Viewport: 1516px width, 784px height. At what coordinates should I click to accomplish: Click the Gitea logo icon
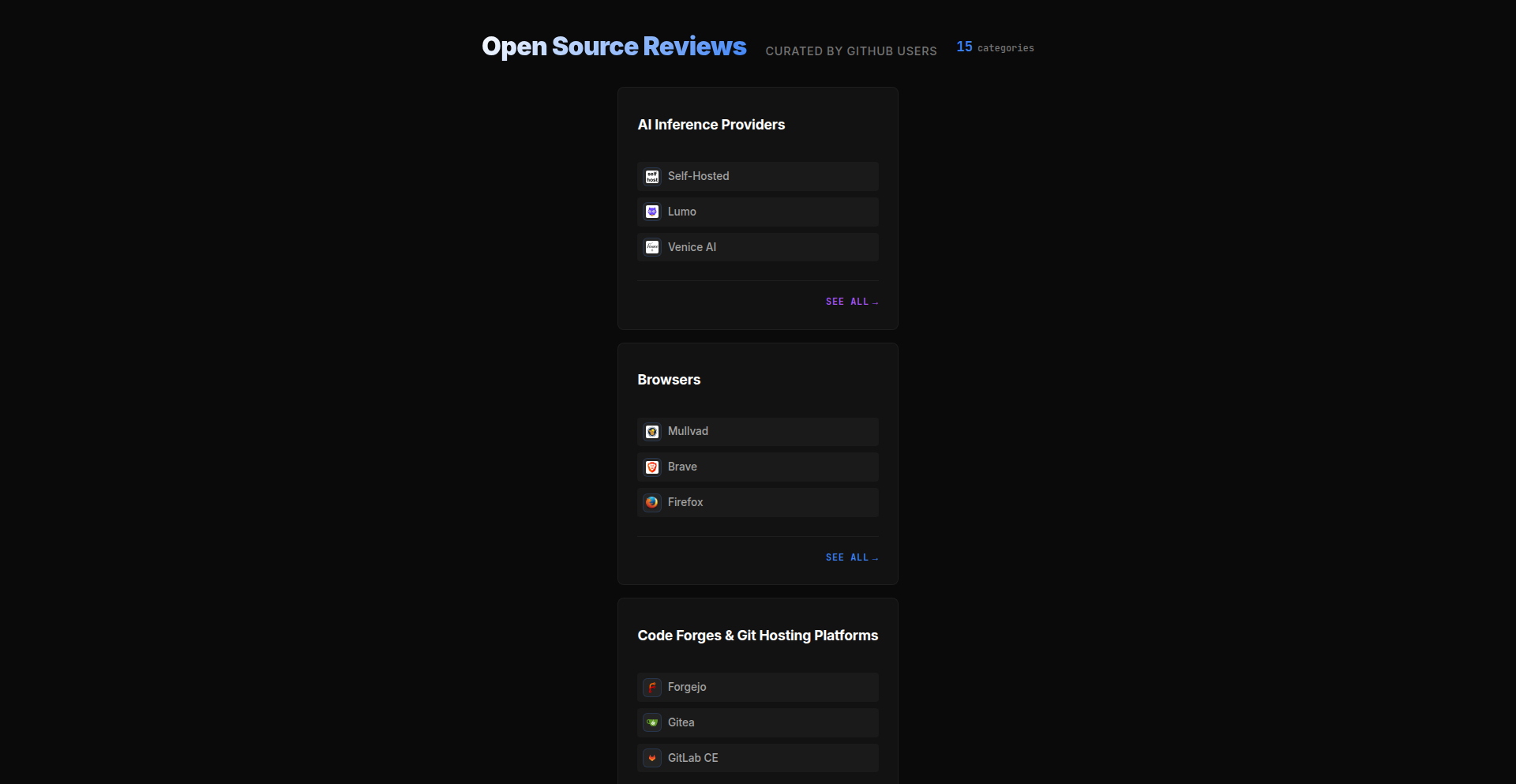(x=652, y=723)
